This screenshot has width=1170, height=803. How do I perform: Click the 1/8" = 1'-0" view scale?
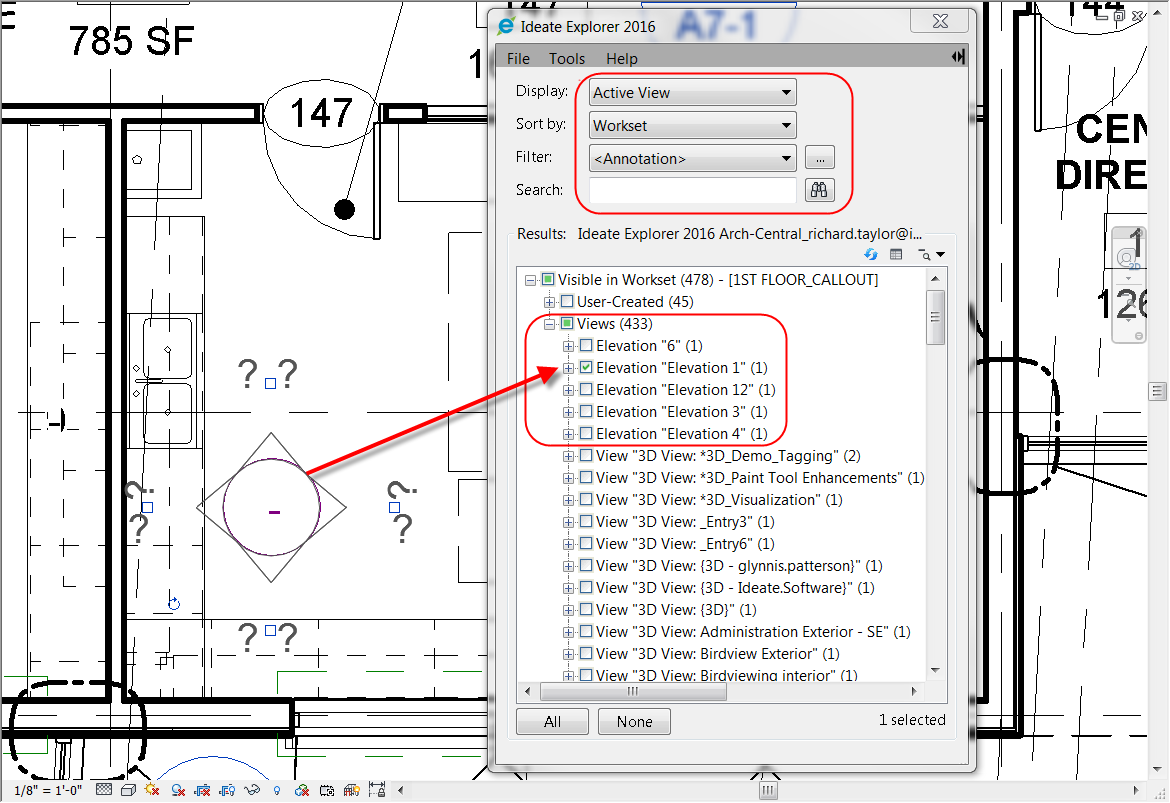pos(49,790)
